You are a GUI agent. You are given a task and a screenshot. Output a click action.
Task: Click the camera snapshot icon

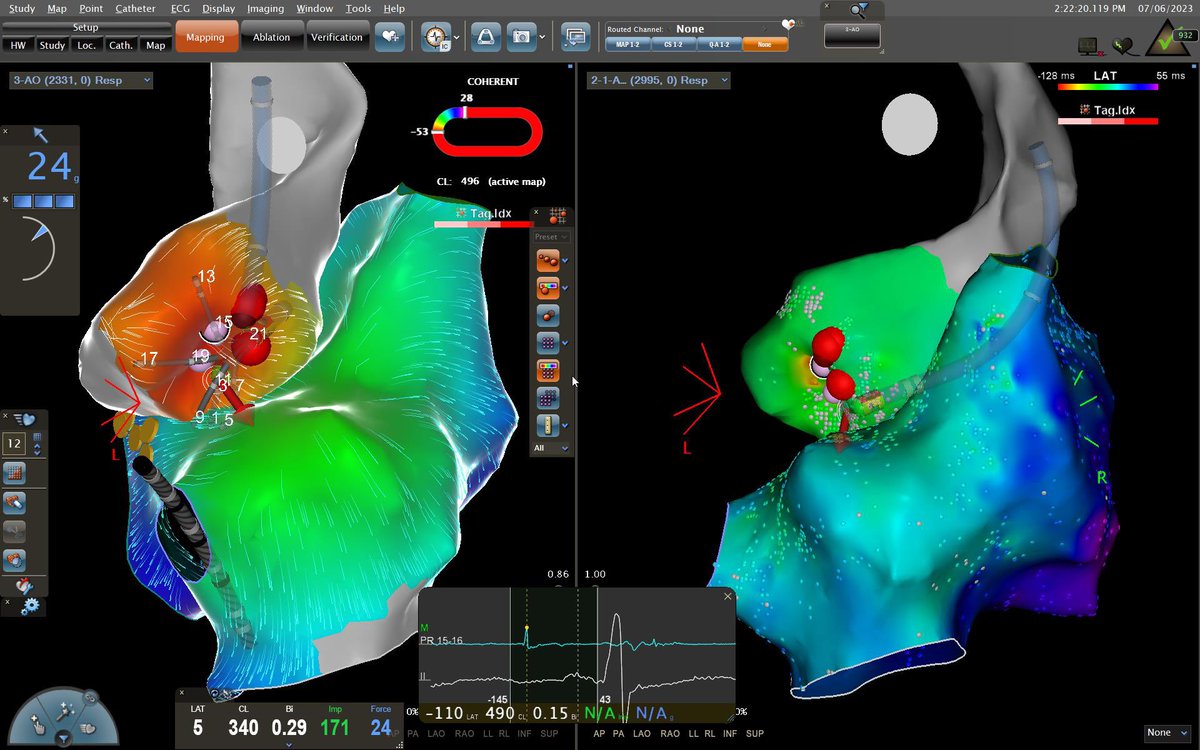click(x=520, y=37)
